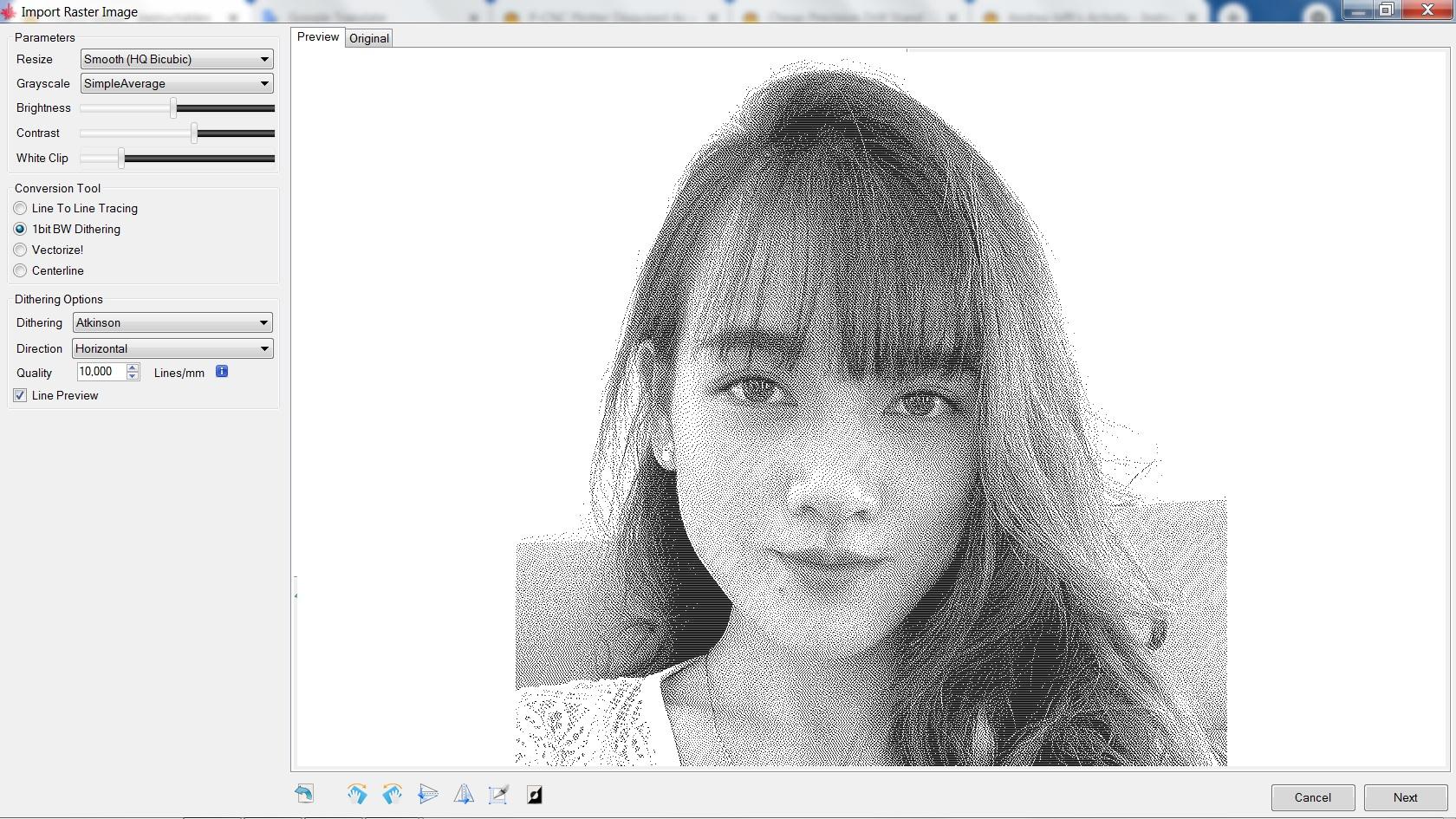This screenshot has width=1456, height=819.
Task: Choose the Vectorize! conversion tool
Action: coord(49,250)
